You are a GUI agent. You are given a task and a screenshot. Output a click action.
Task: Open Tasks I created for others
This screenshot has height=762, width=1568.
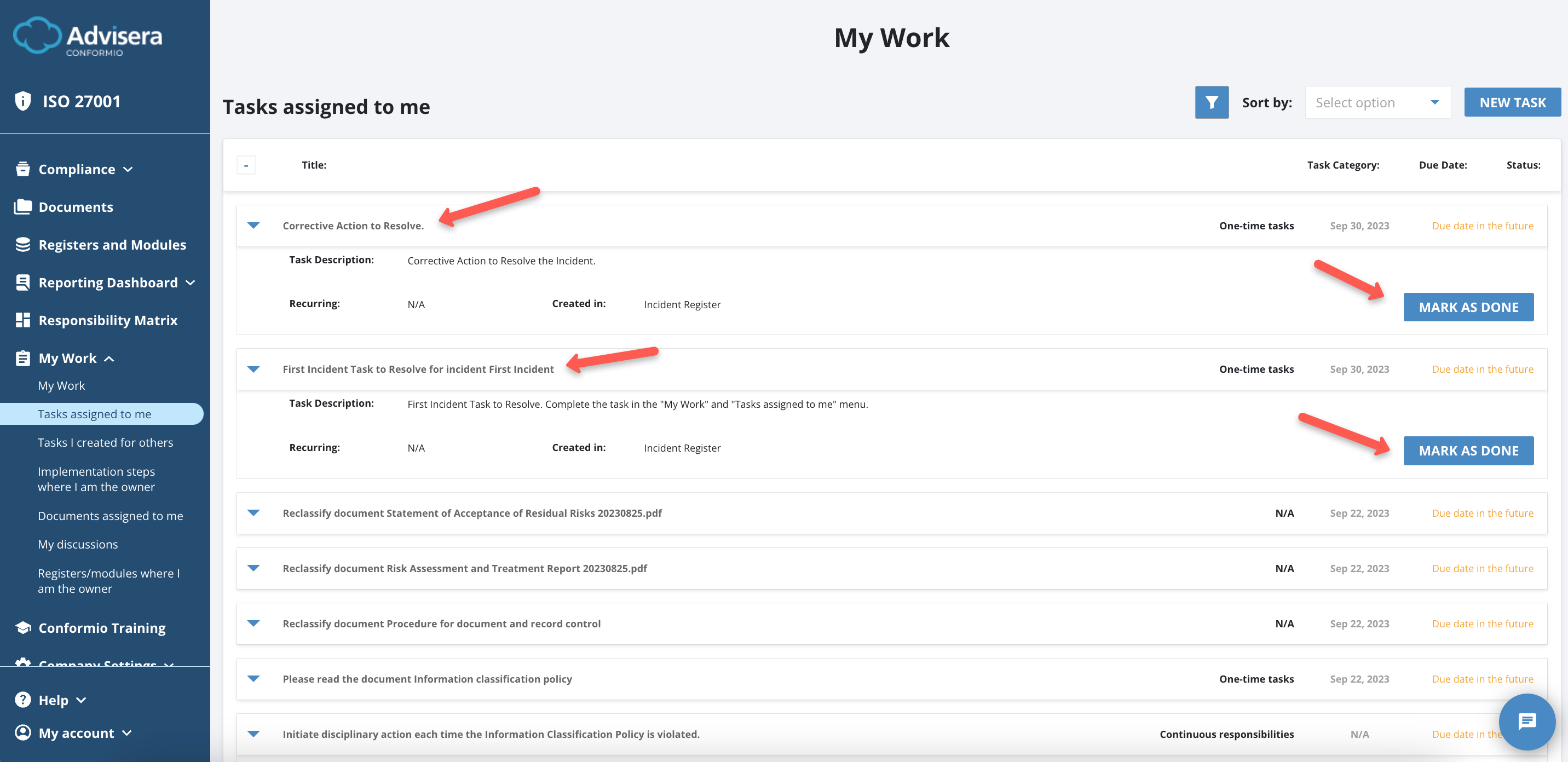[x=105, y=442]
